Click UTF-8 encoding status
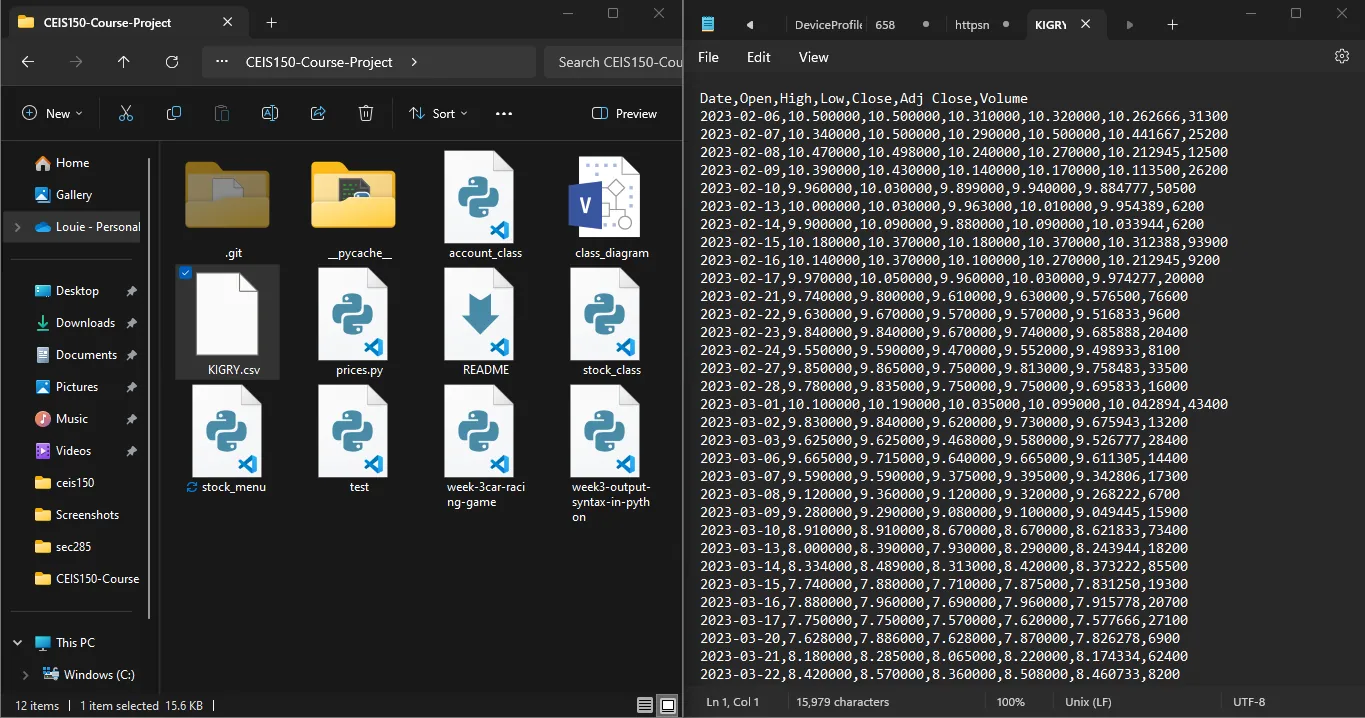Viewport: 1365px width, 718px height. click(1249, 702)
